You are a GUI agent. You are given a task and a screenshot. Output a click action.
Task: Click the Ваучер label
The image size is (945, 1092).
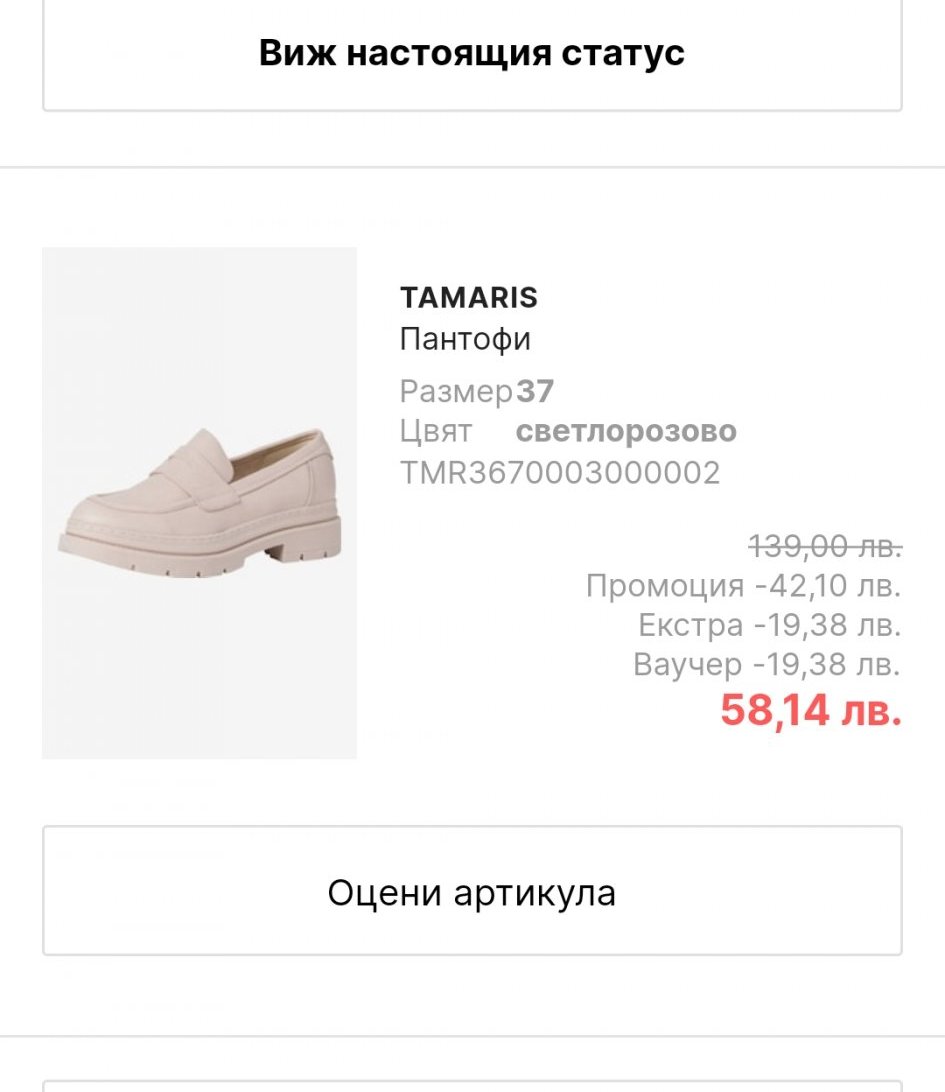[x=687, y=664]
